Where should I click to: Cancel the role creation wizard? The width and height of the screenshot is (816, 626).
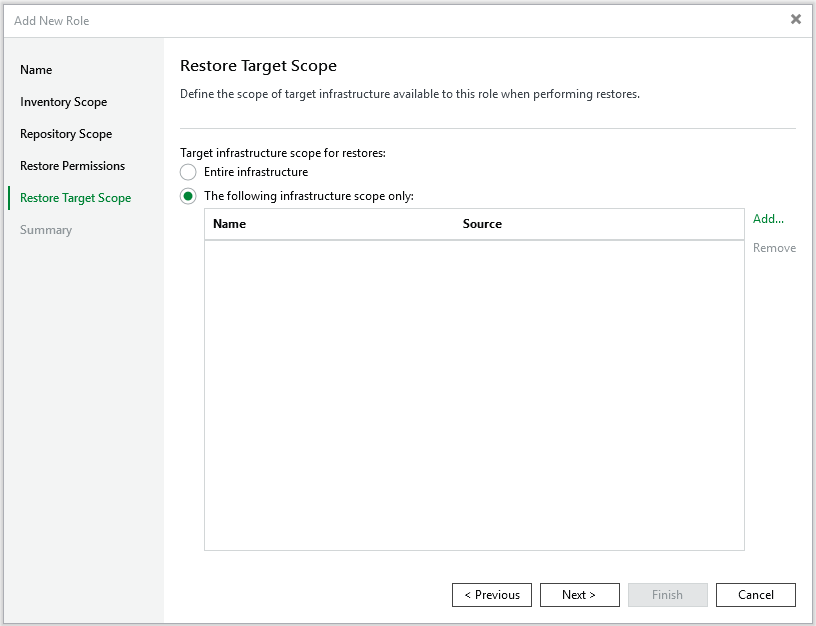coord(755,595)
